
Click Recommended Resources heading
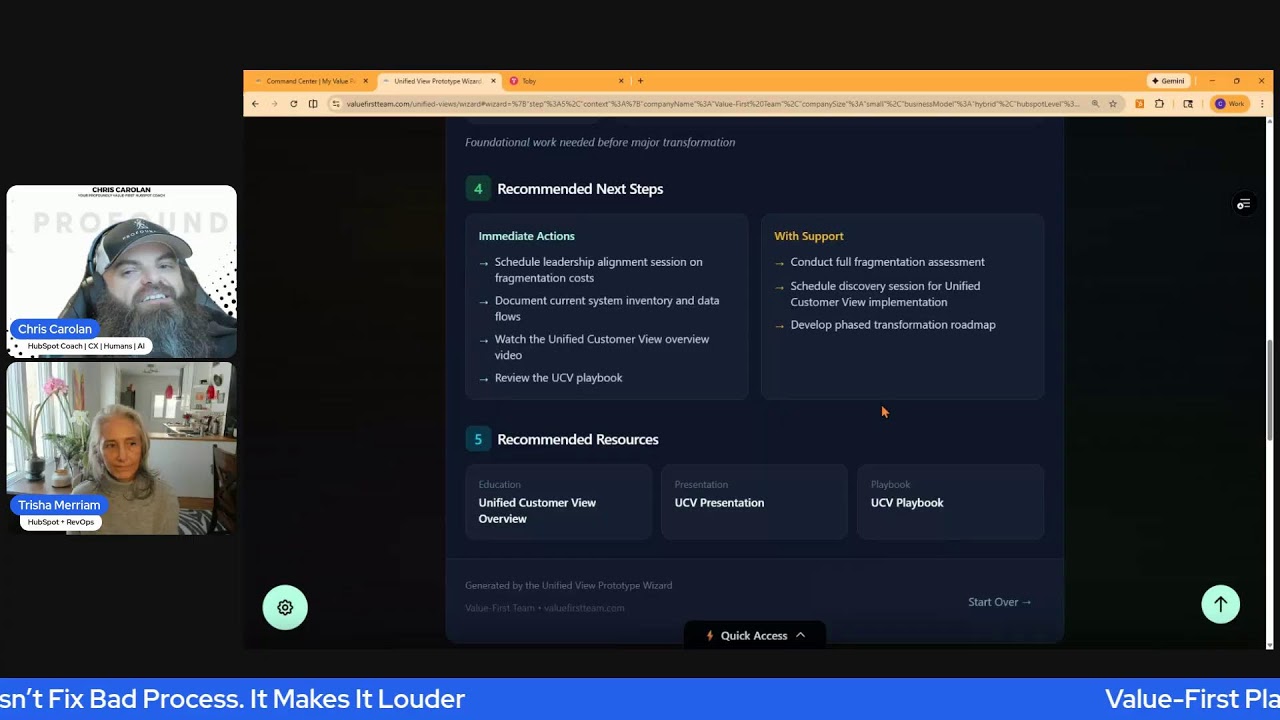(x=578, y=440)
